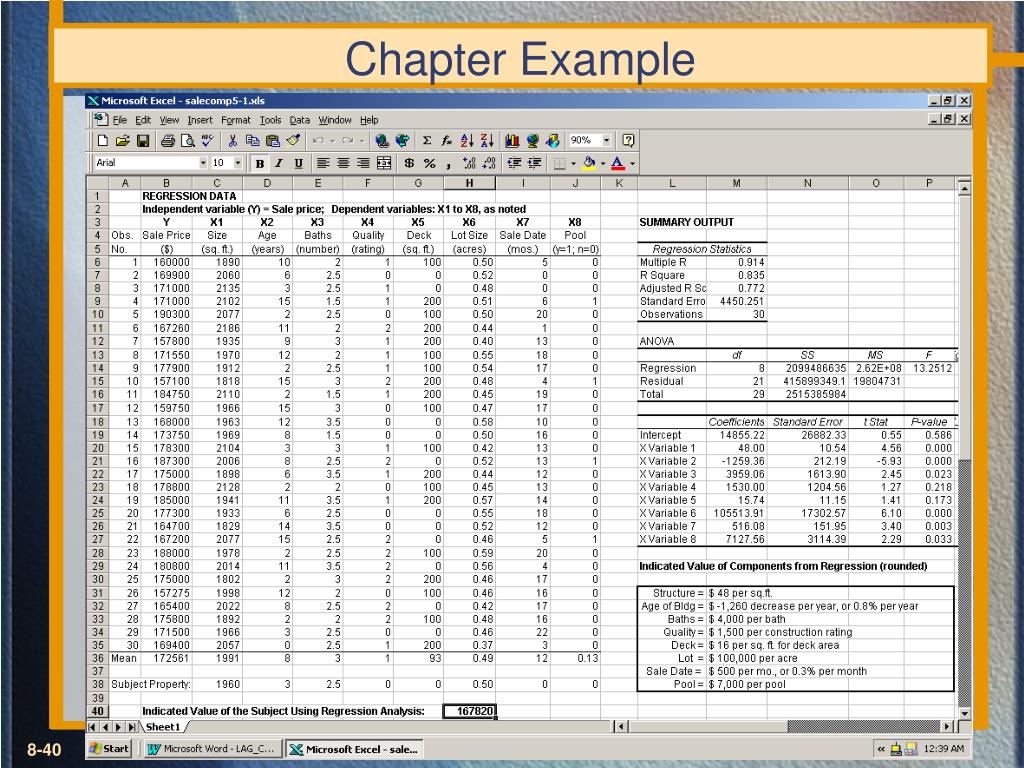1024x768 pixels.
Task: Expand the Redo history dropdown arrow
Action: click(362, 140)
